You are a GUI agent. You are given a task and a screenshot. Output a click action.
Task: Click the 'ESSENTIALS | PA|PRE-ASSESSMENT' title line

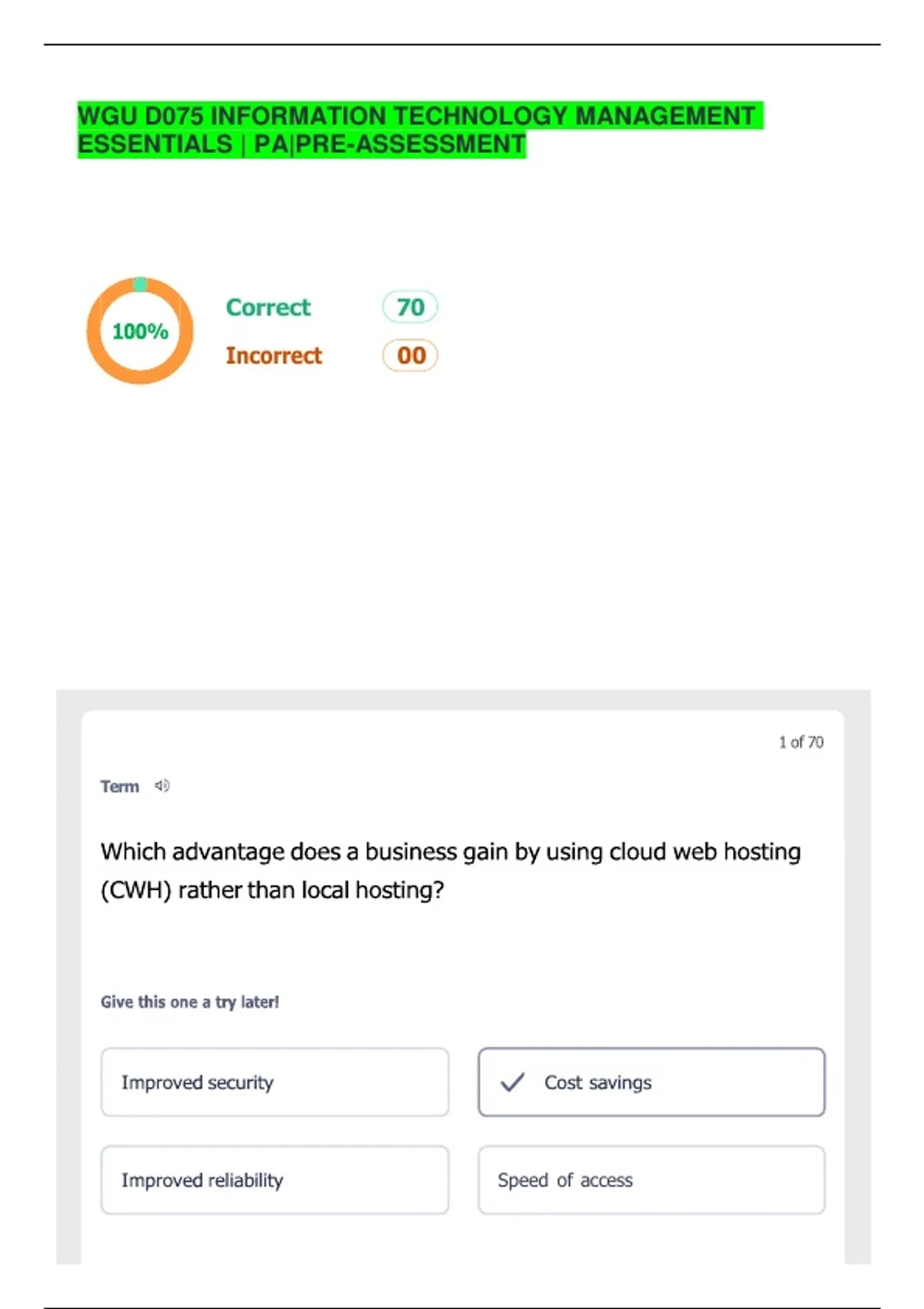[301, 145]
